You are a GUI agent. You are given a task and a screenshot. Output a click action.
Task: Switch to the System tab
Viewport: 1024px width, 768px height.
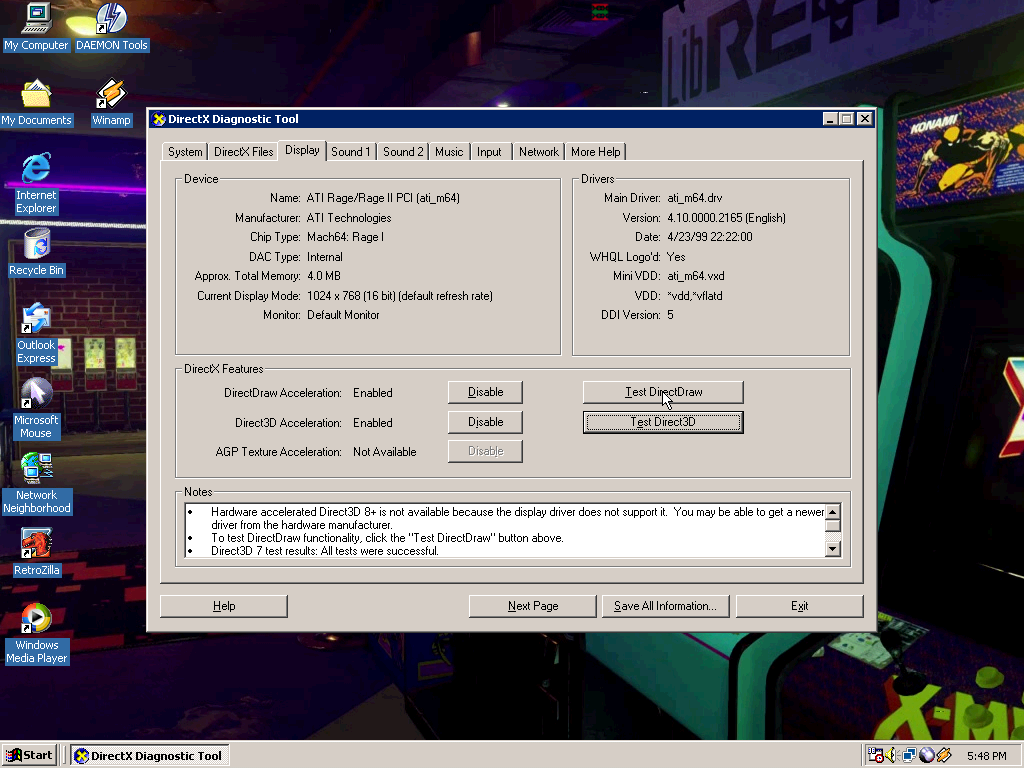click(x=185, y=152)
